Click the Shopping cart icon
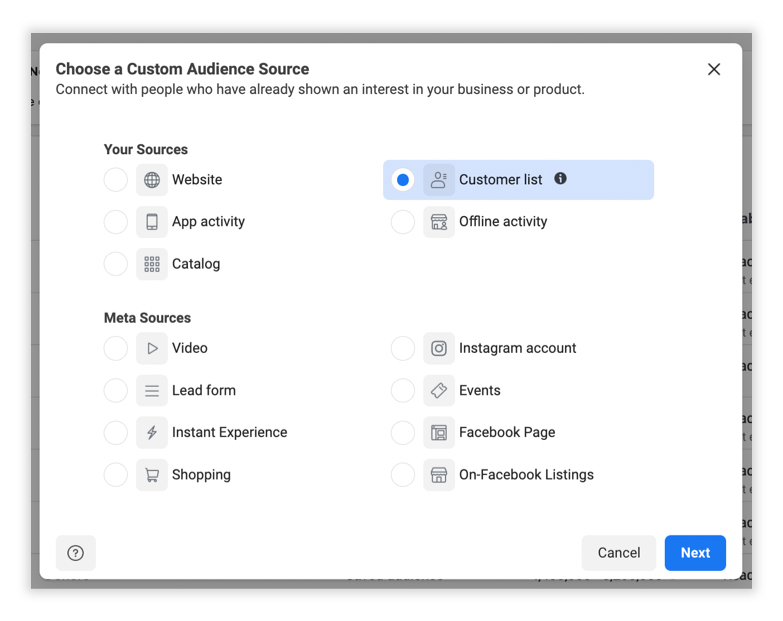 click(x=152, y=475)
